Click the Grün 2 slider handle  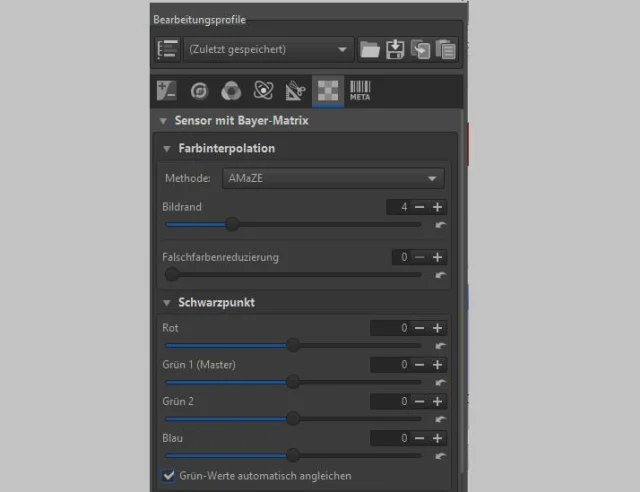tap(293, 419)
